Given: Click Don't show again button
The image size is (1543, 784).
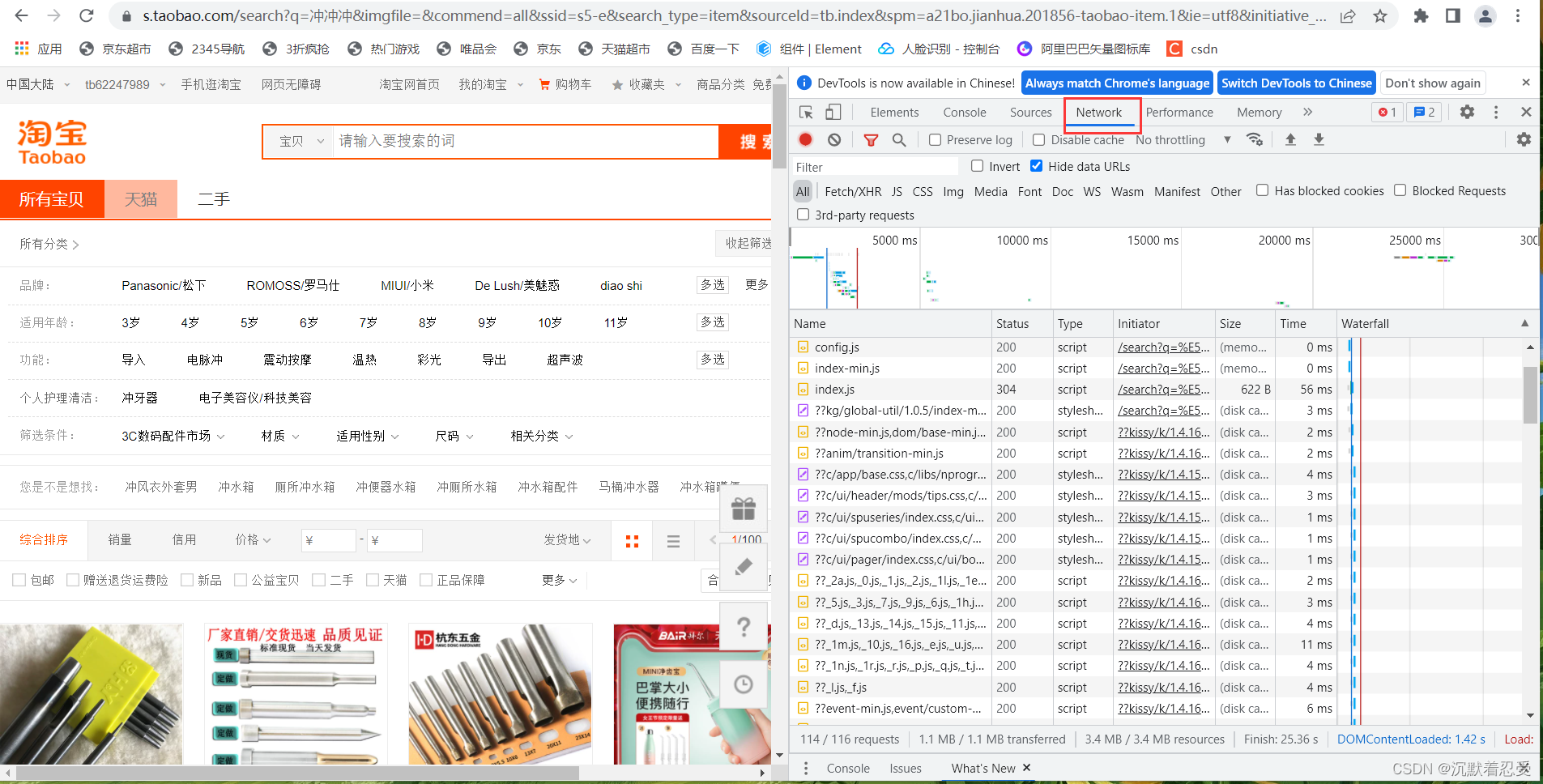Looking at the screenshot, I should (1433, 83).
